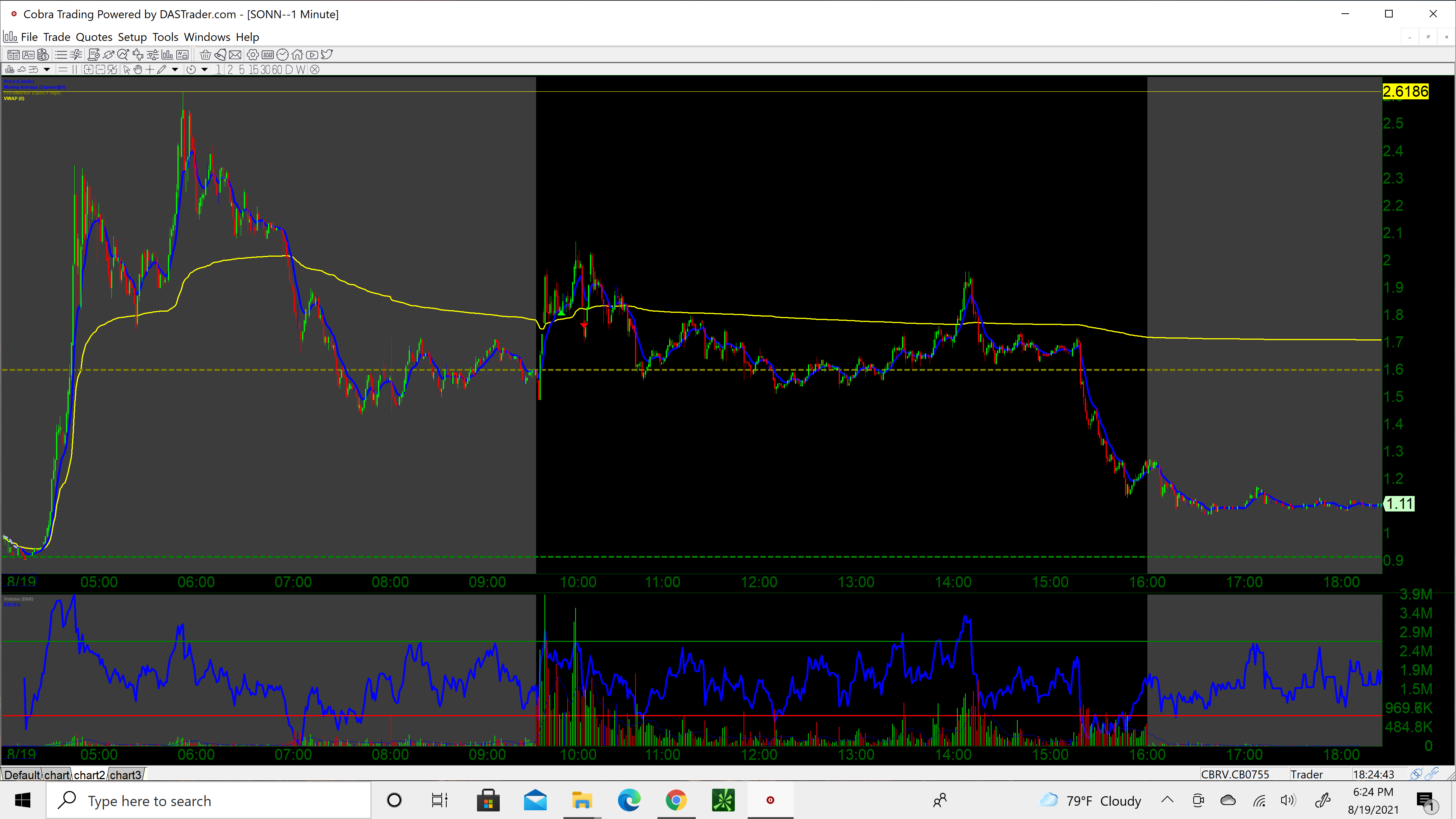Click the clock icon in top toolbar
Image resolution: width=1456 pixels, height=819 pixels.
282,55
